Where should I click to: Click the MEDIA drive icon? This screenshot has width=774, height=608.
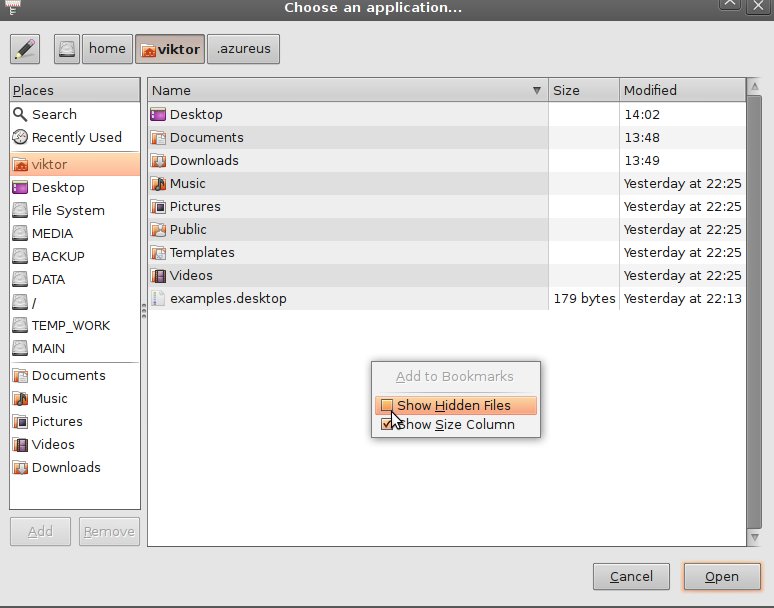point(20,233)
